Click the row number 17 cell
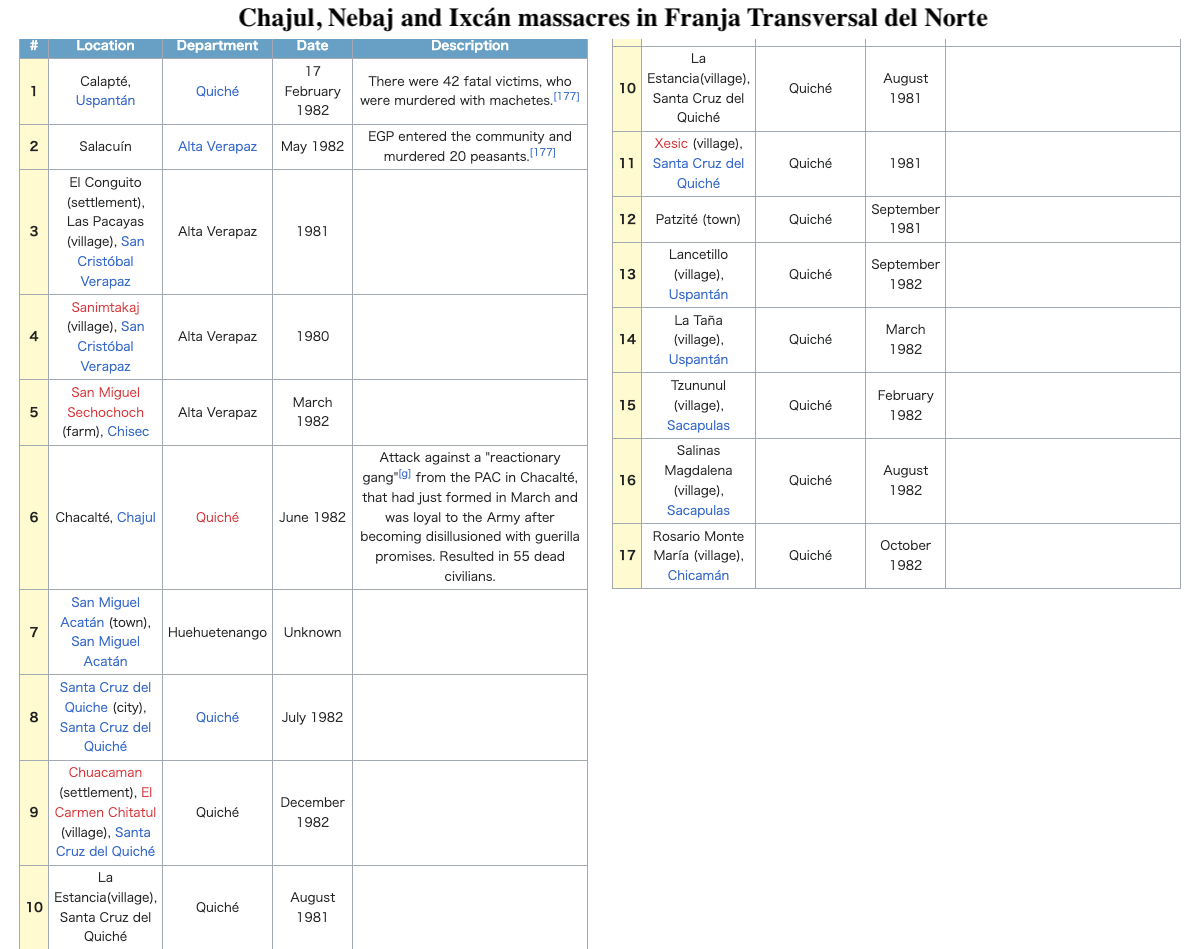Image resolution: width=1187 pixels, height=949 pixels. 627,555
